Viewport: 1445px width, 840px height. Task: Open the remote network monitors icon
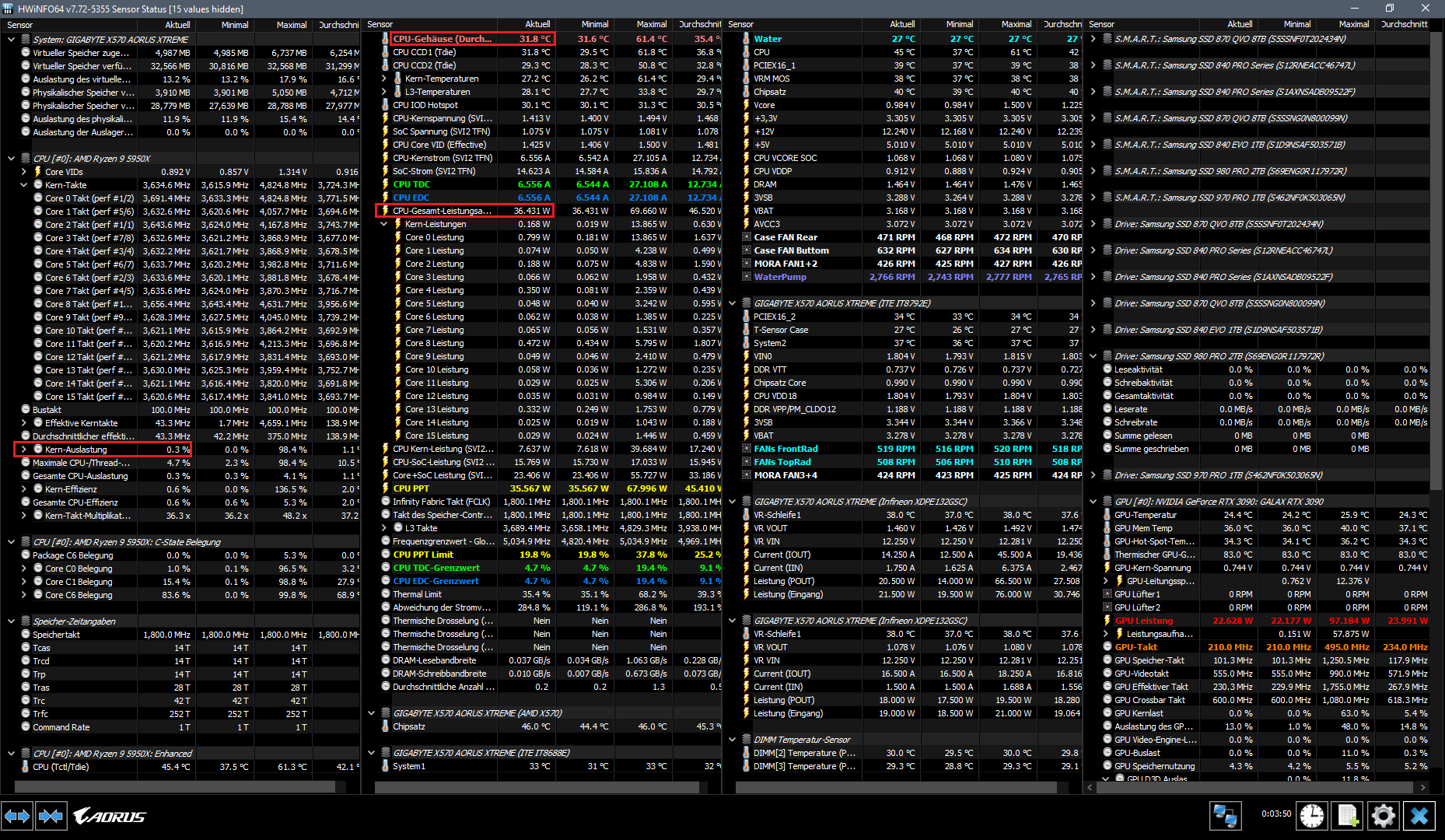coord(1225,816)
